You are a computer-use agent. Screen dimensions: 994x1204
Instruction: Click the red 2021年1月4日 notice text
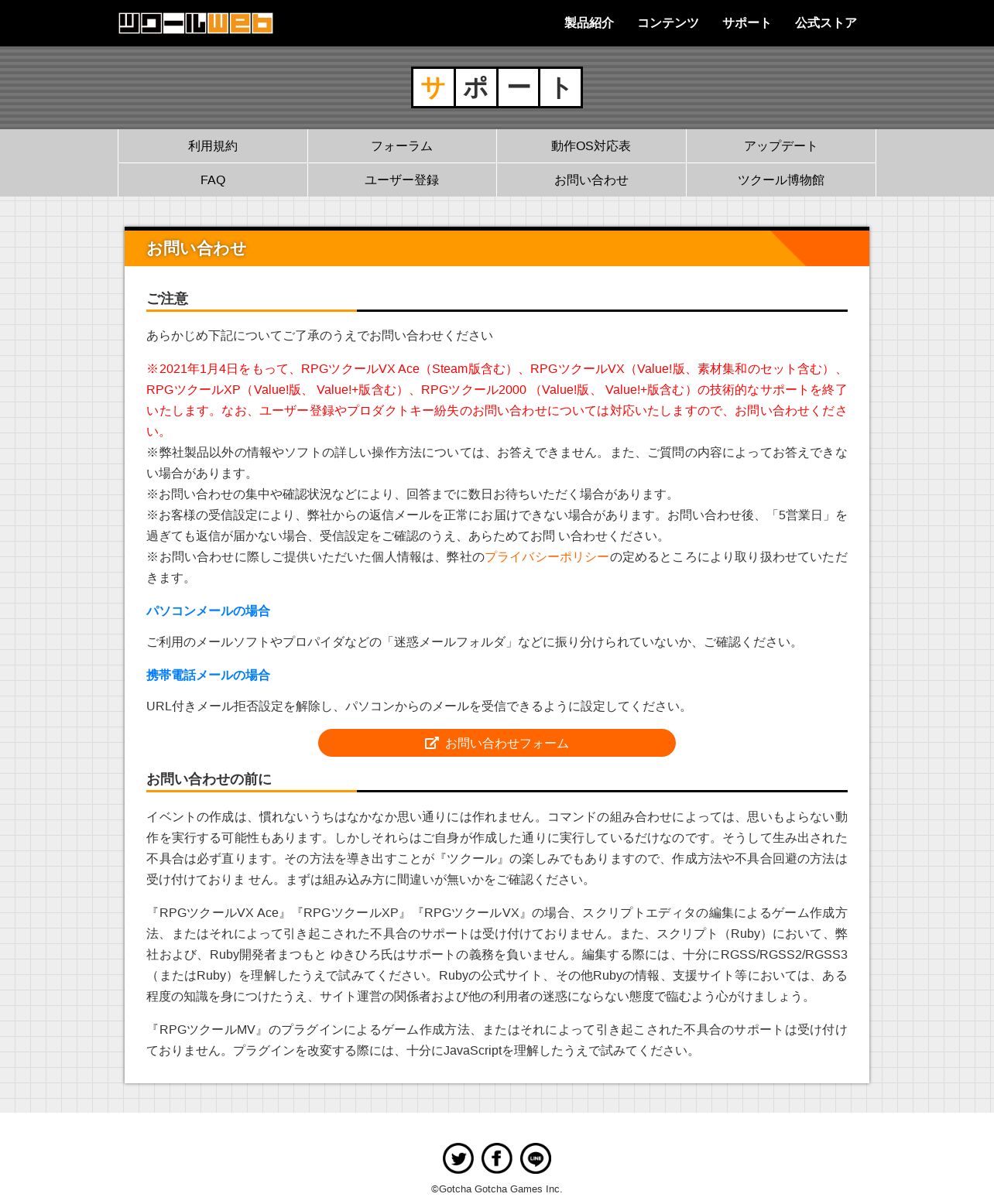pyautogui.click(x=497, y=400)
